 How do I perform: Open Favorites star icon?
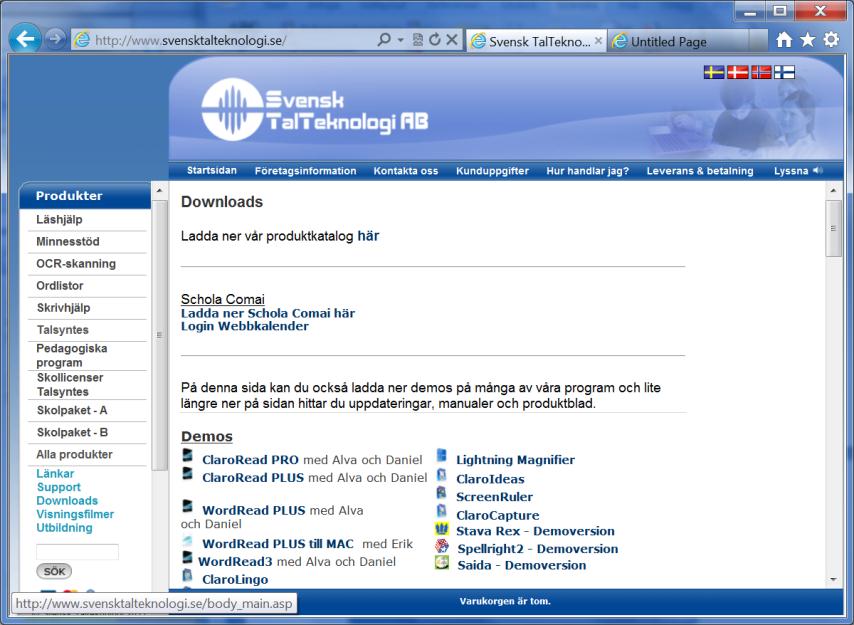point(808,39)
